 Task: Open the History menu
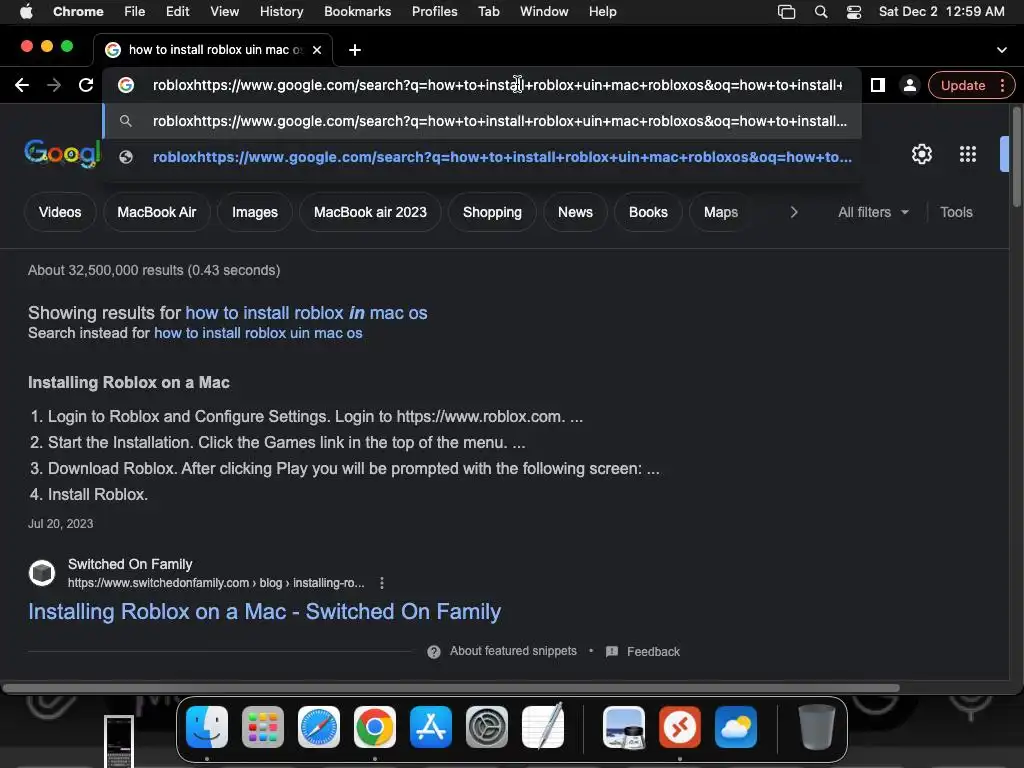pos(281,12)
